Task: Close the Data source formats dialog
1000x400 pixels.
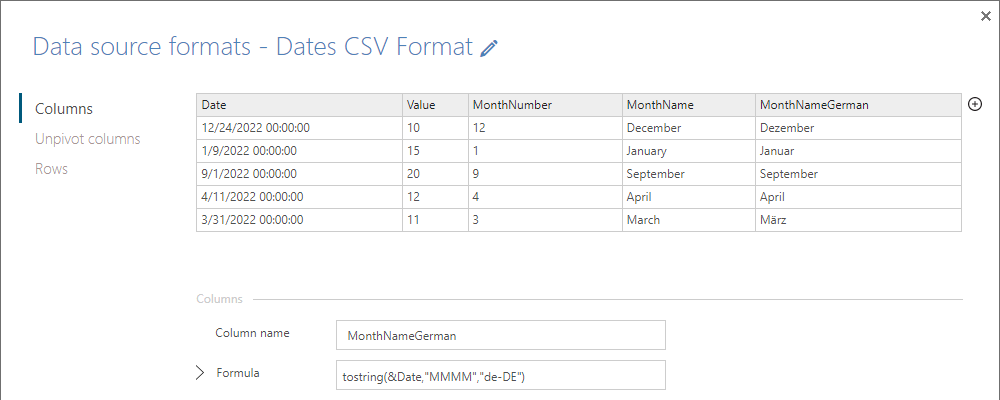Action: (986, 17)
